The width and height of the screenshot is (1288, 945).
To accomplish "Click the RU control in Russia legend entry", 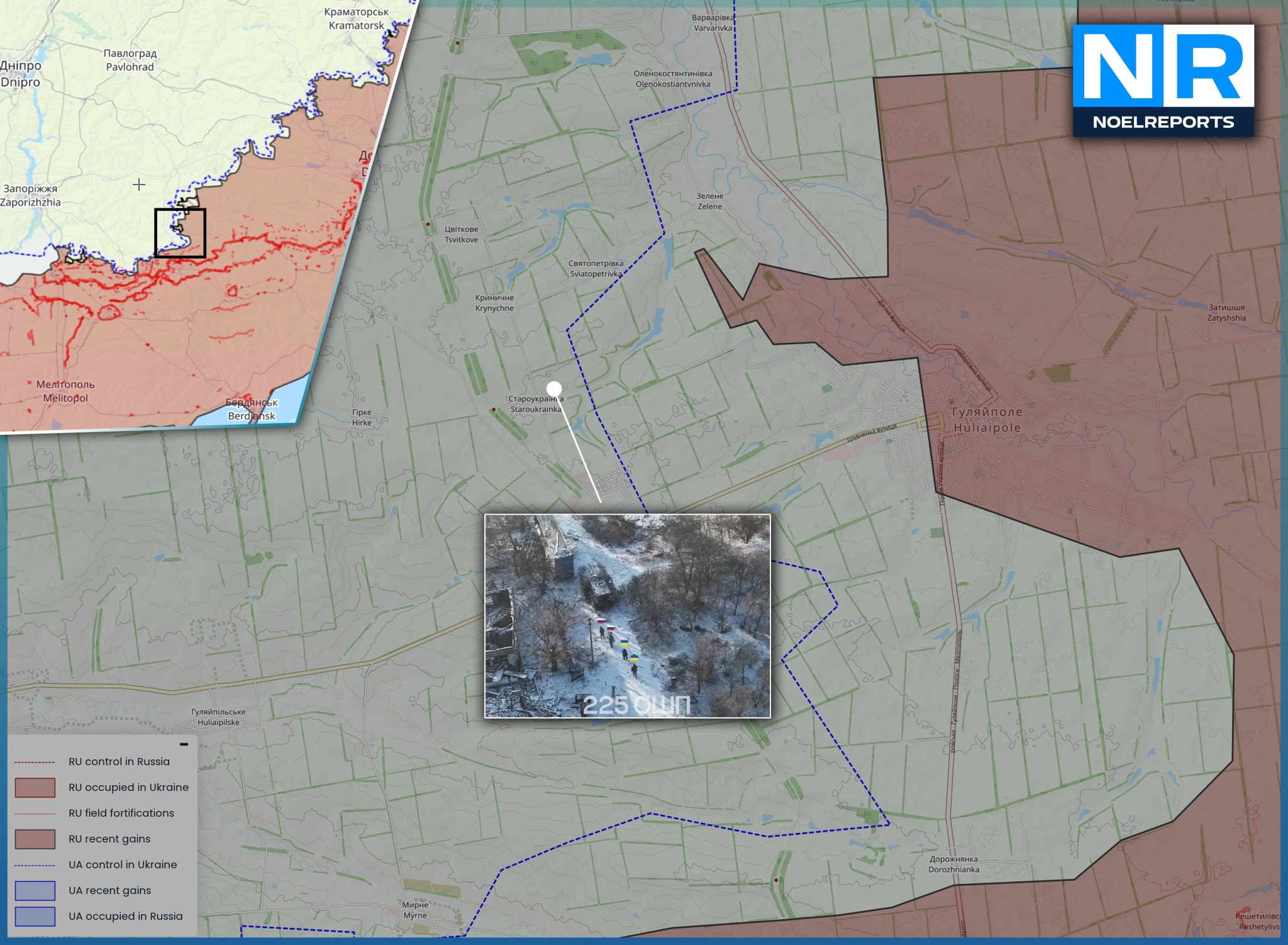I will [92, 762].
